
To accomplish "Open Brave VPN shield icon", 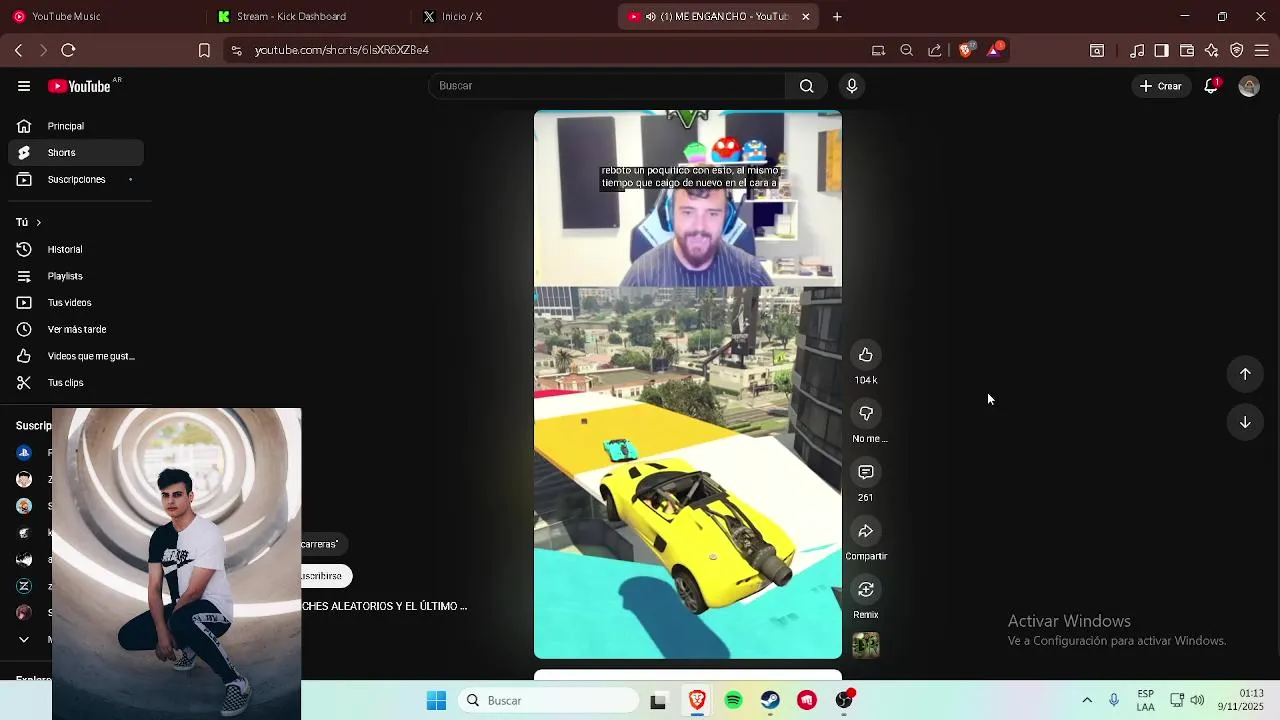I will (x=1237, y=50).
